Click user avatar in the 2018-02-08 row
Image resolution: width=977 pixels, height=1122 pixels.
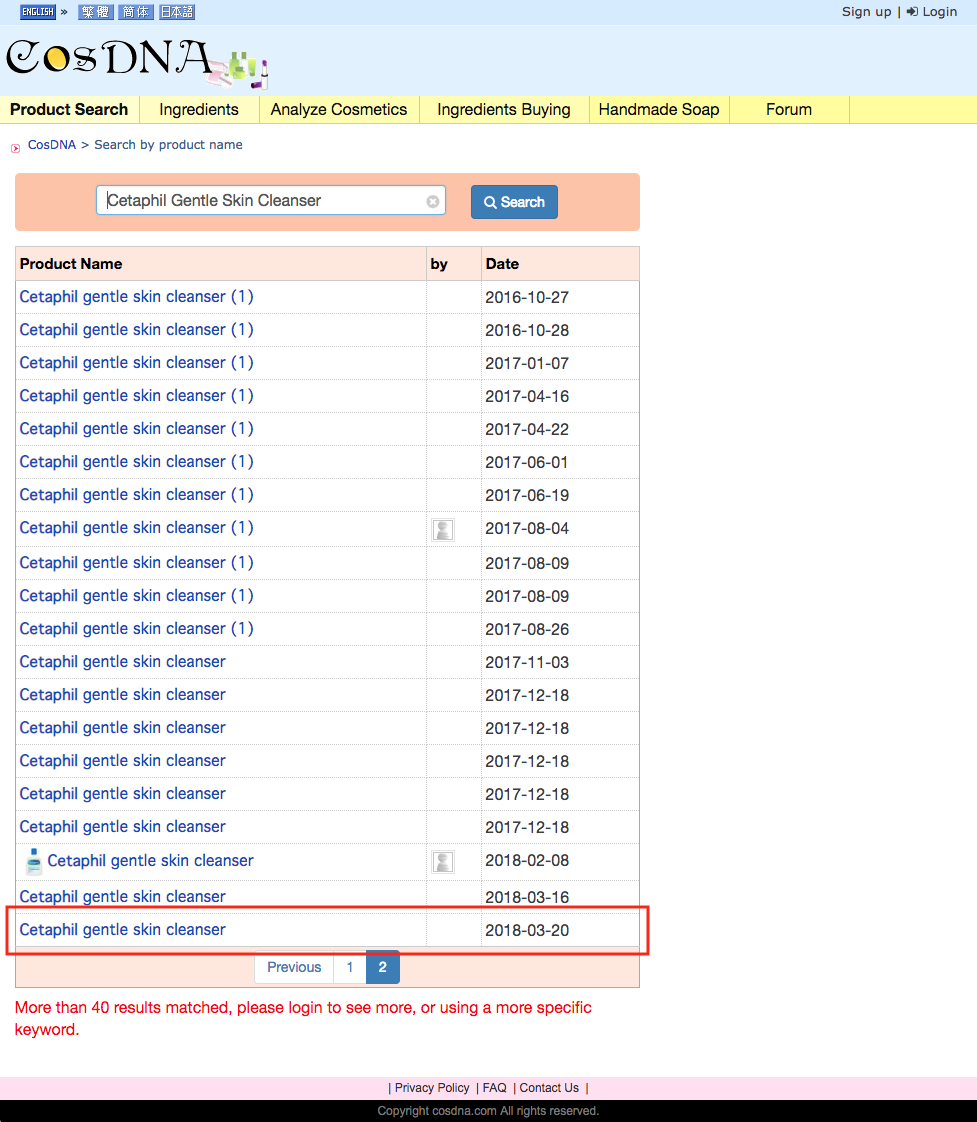(443, 862)
